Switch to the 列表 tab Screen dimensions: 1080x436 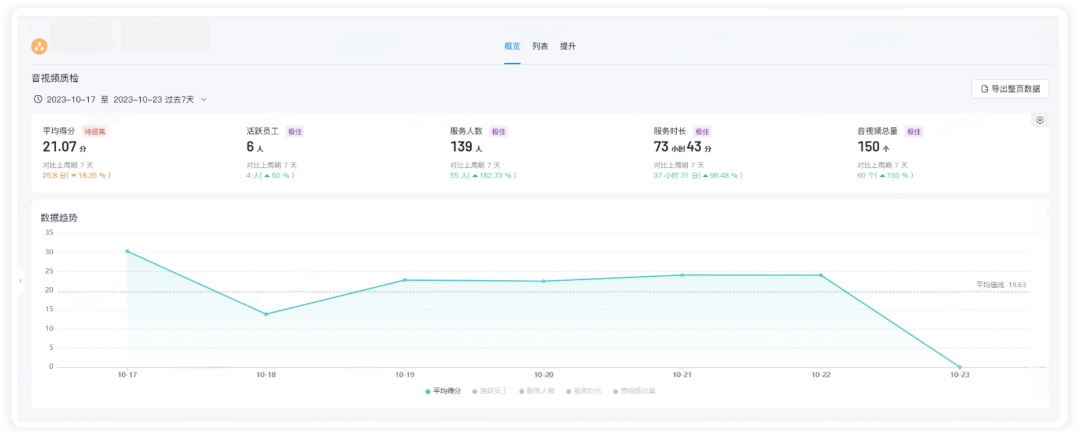point(540,46)
